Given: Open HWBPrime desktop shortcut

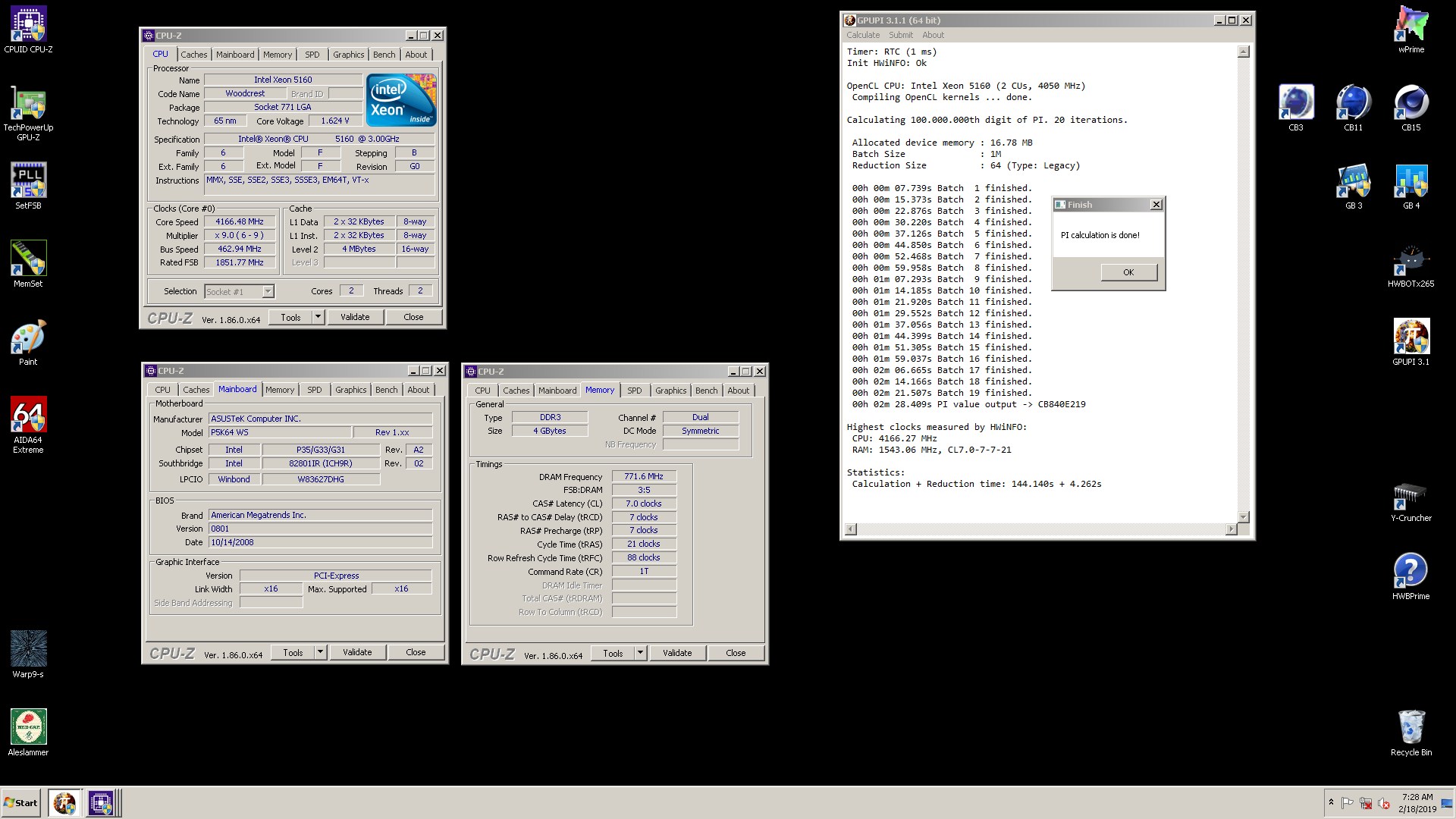Looking at the screenshot, I should click(x=1410, y=576).
